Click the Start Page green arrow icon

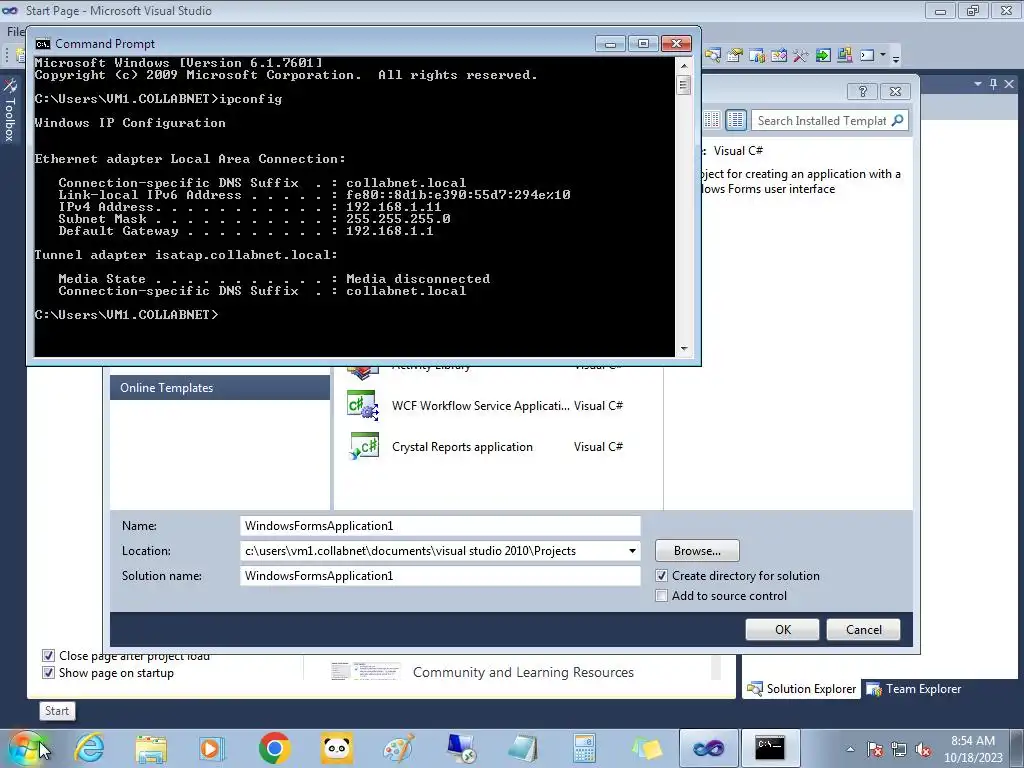tap(823, 56)
